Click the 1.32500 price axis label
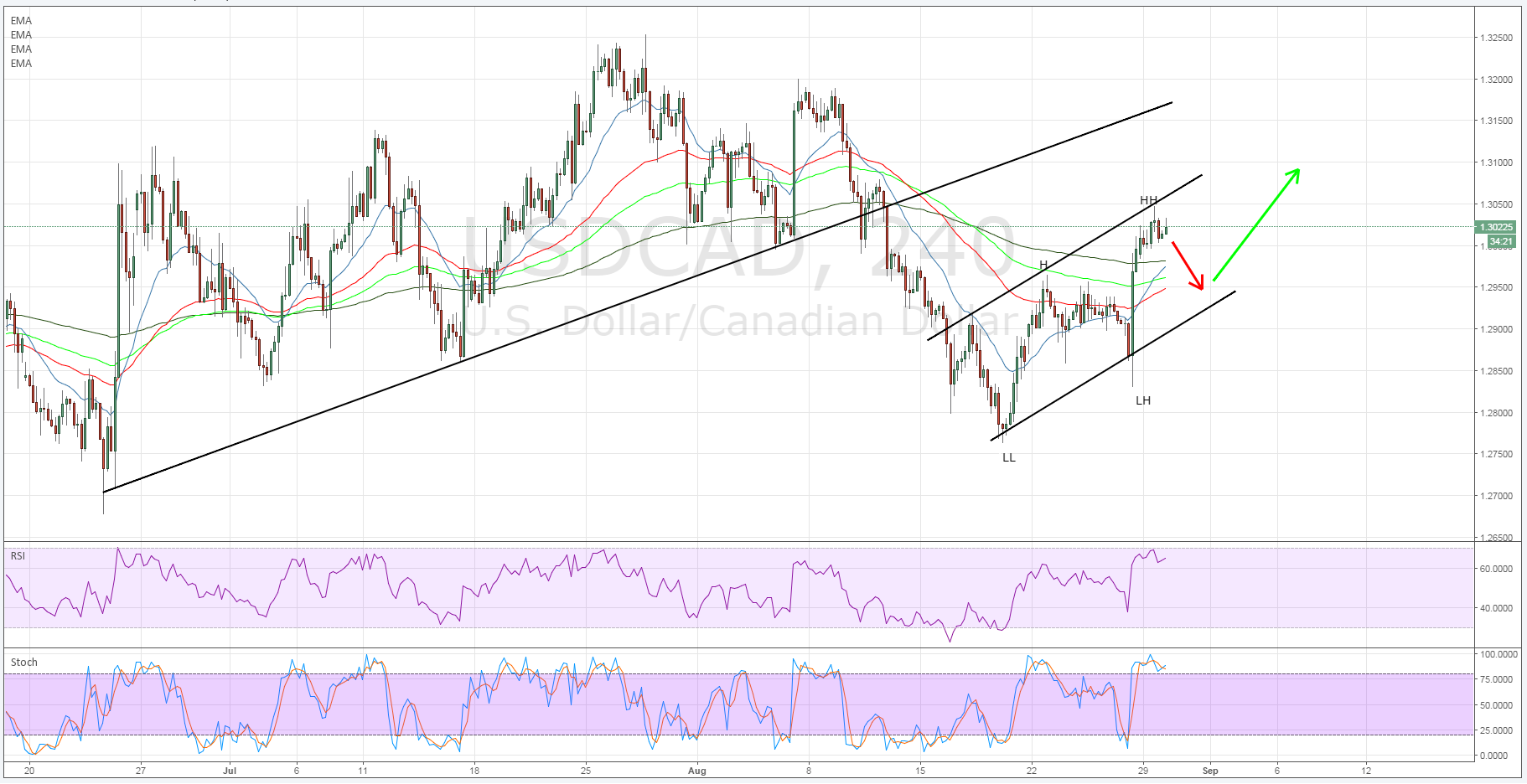 pos(1496,38)
